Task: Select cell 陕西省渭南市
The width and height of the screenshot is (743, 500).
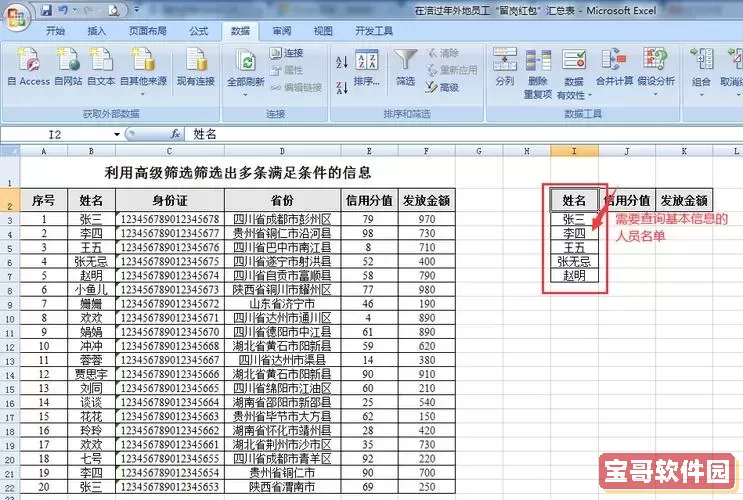Action: (282, 487)
